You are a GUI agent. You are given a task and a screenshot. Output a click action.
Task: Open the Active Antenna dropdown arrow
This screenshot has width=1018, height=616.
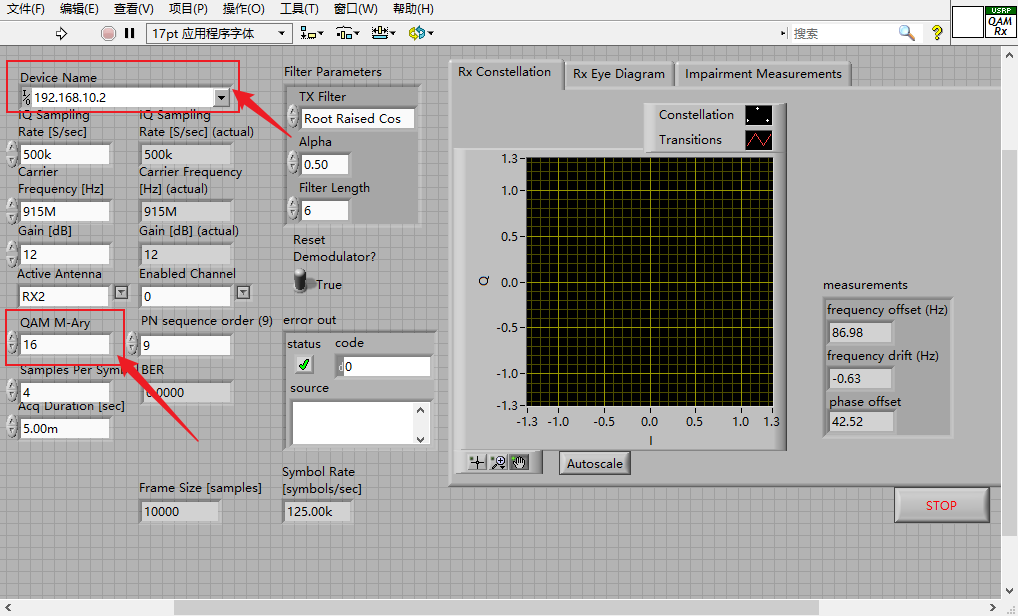pyautogui.click(x=121, y=292)
